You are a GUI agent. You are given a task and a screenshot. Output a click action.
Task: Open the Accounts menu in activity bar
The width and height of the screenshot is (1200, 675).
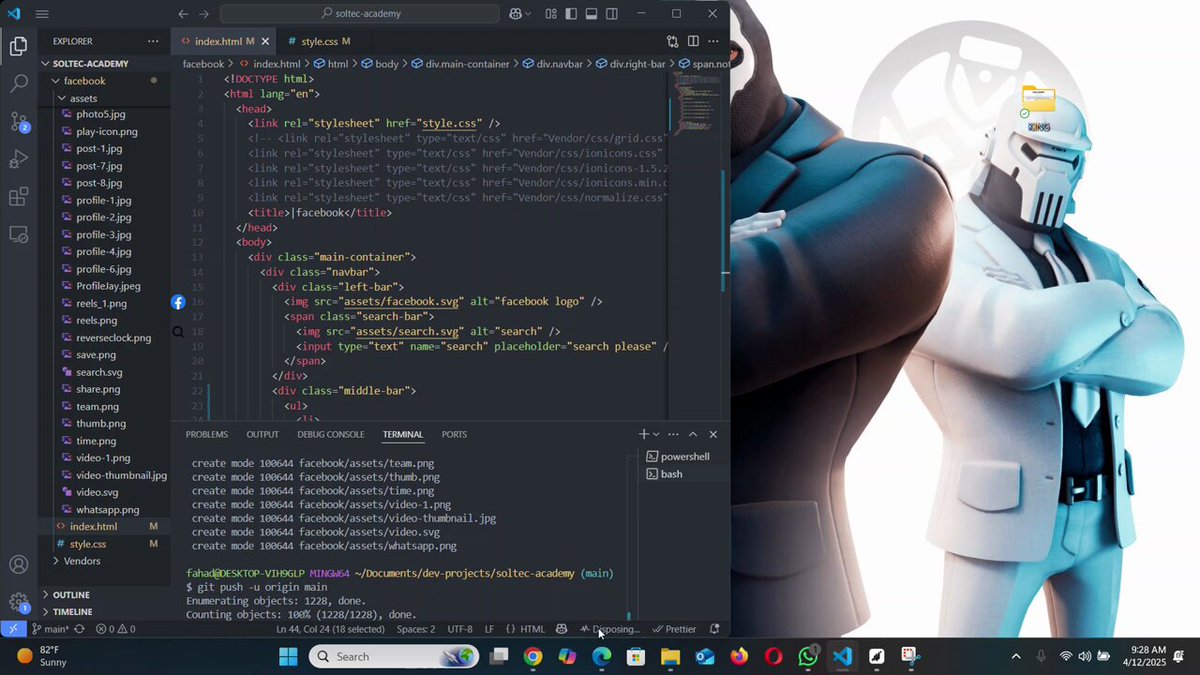coord(18,565)
